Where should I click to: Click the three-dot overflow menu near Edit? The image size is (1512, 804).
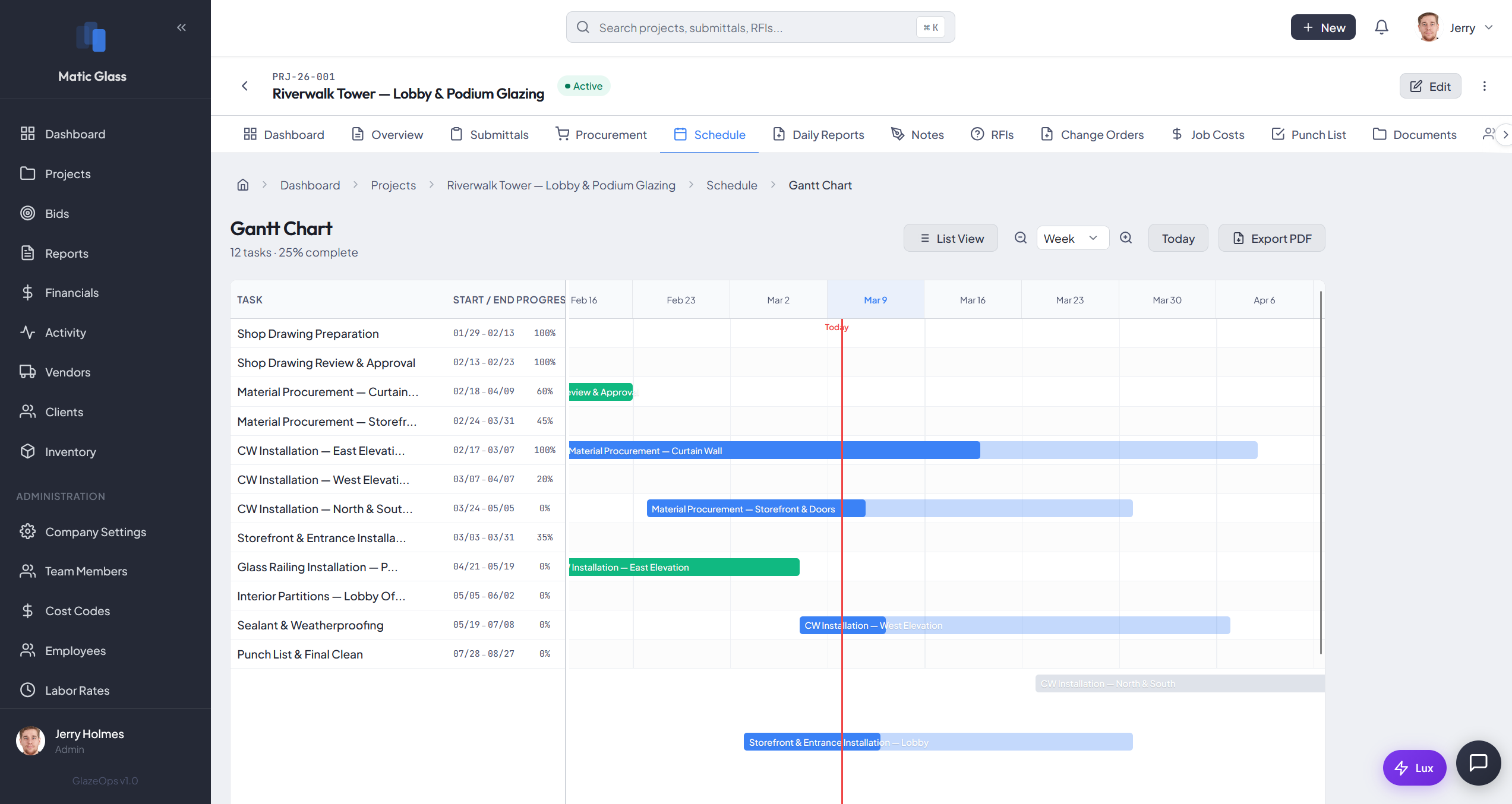tap(1485, 86)
